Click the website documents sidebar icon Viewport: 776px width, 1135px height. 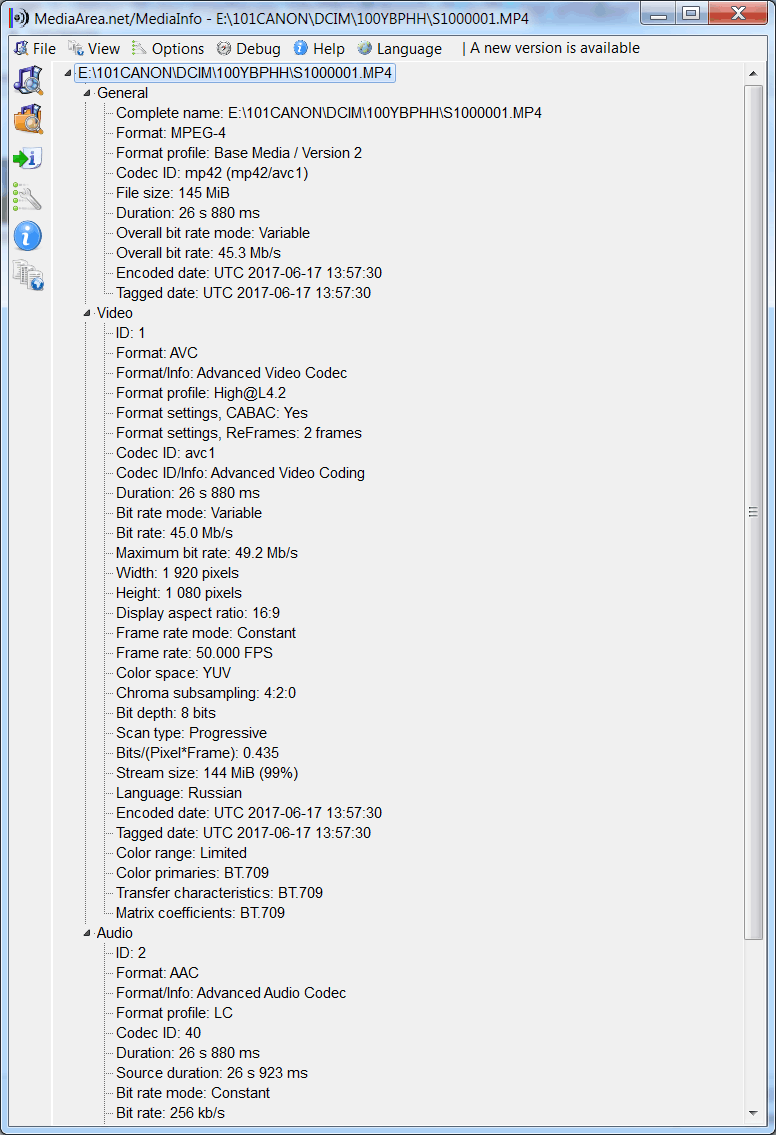28,275
